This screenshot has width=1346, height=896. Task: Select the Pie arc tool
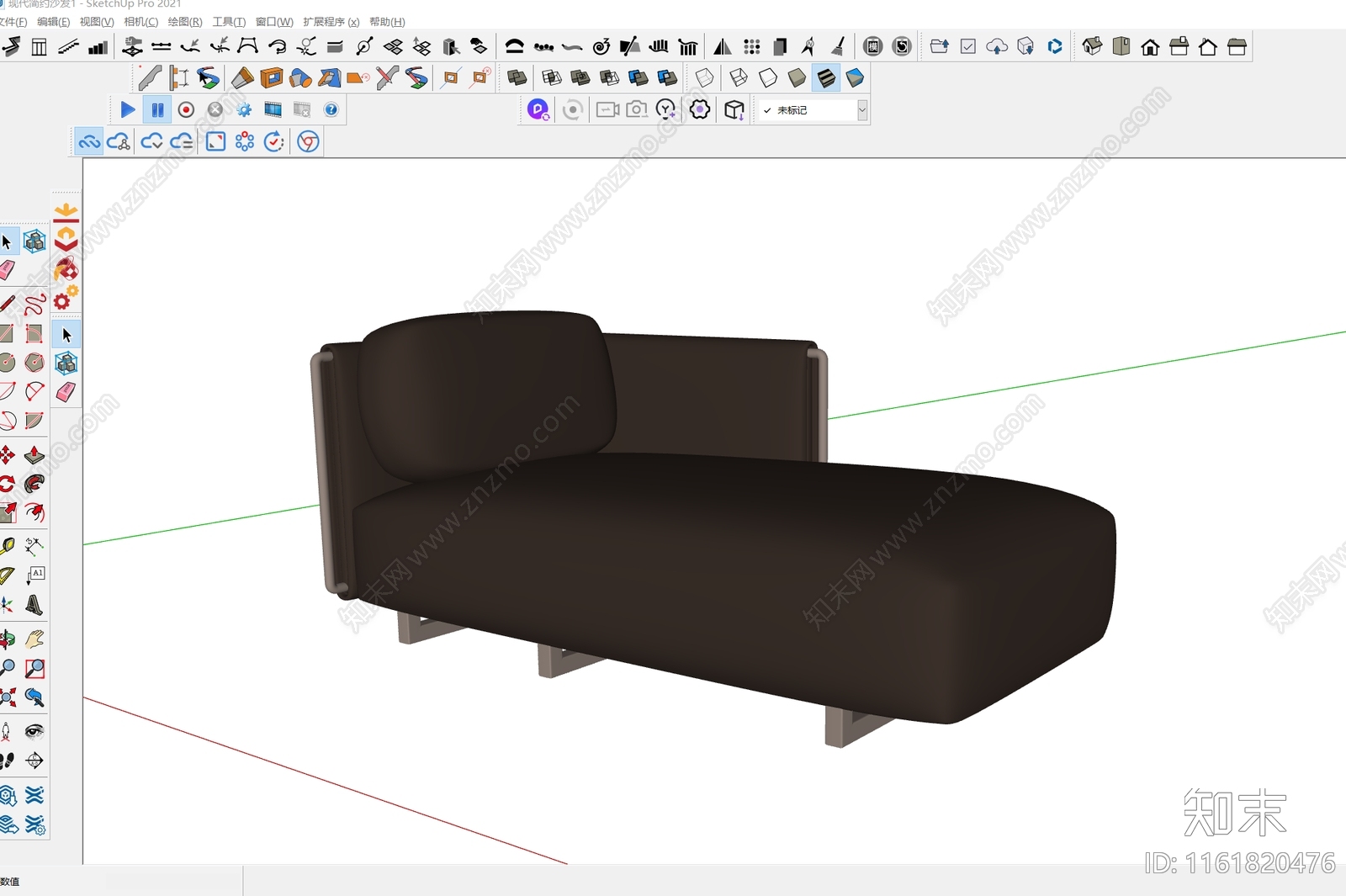34,420
